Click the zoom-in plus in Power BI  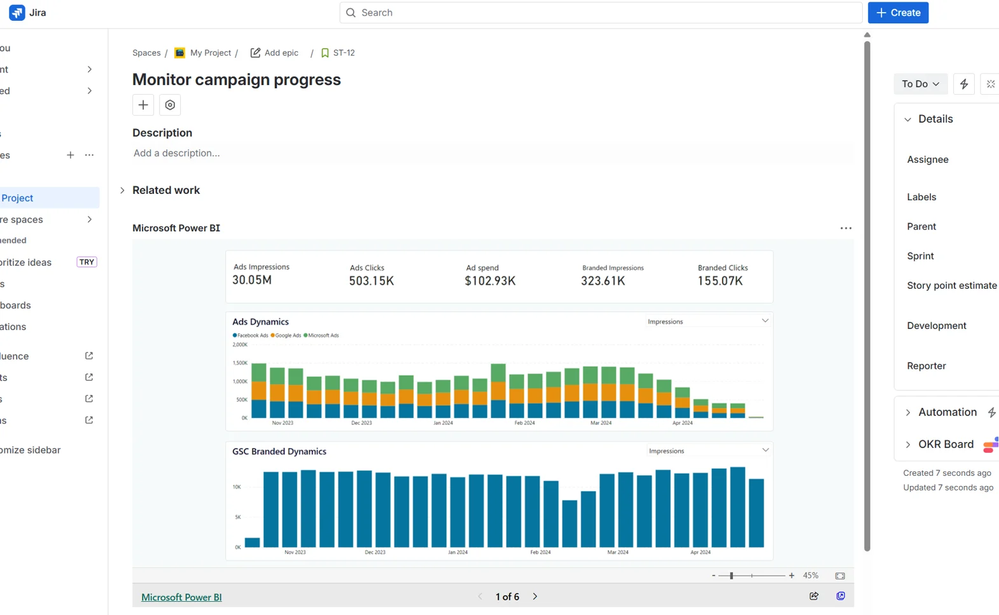click(791, 575)
